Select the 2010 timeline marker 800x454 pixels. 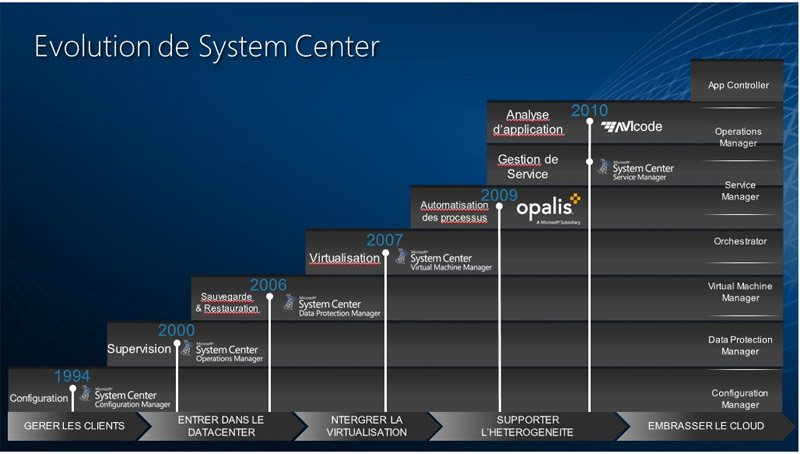point(589,121)
